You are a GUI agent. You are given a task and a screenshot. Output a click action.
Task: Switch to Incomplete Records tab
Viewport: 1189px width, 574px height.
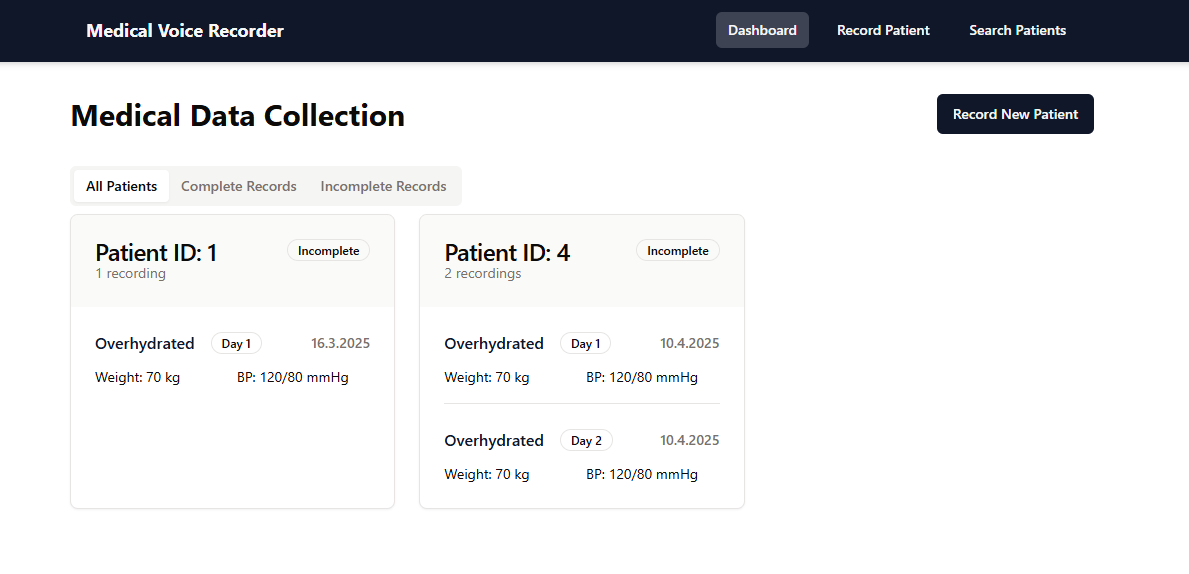[x=383, y=186]
